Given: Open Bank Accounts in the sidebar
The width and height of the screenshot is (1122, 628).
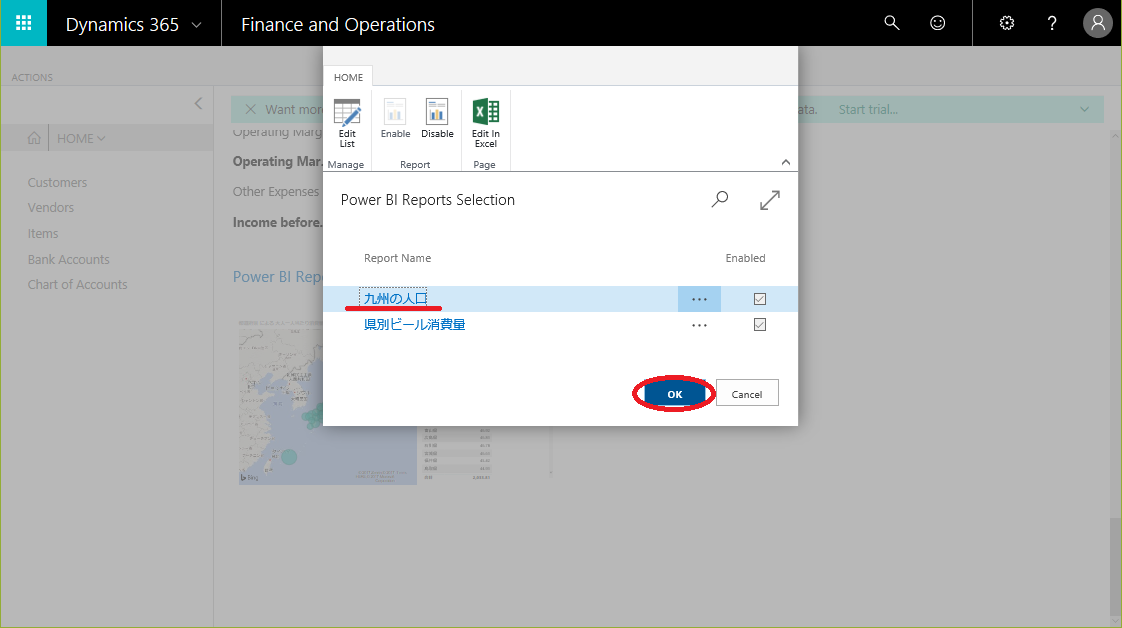Looking at the screenshot, I should [69, 259].
